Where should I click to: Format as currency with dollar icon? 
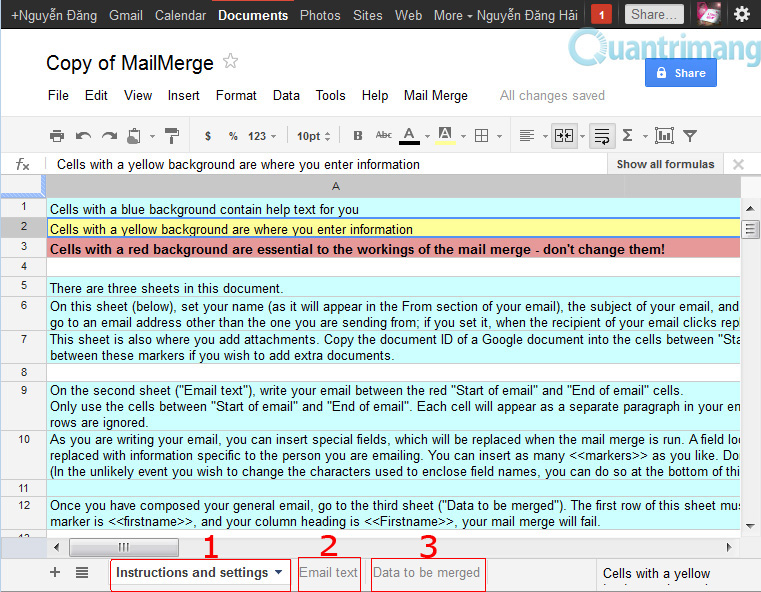click(208, 136)
